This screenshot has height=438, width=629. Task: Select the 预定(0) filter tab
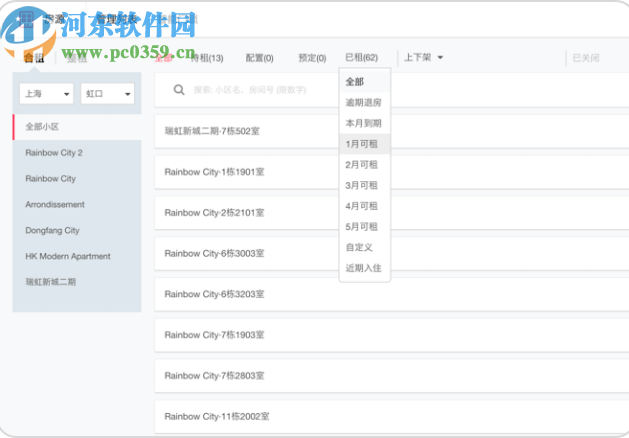pyautogui.click(x=312, y=58)
